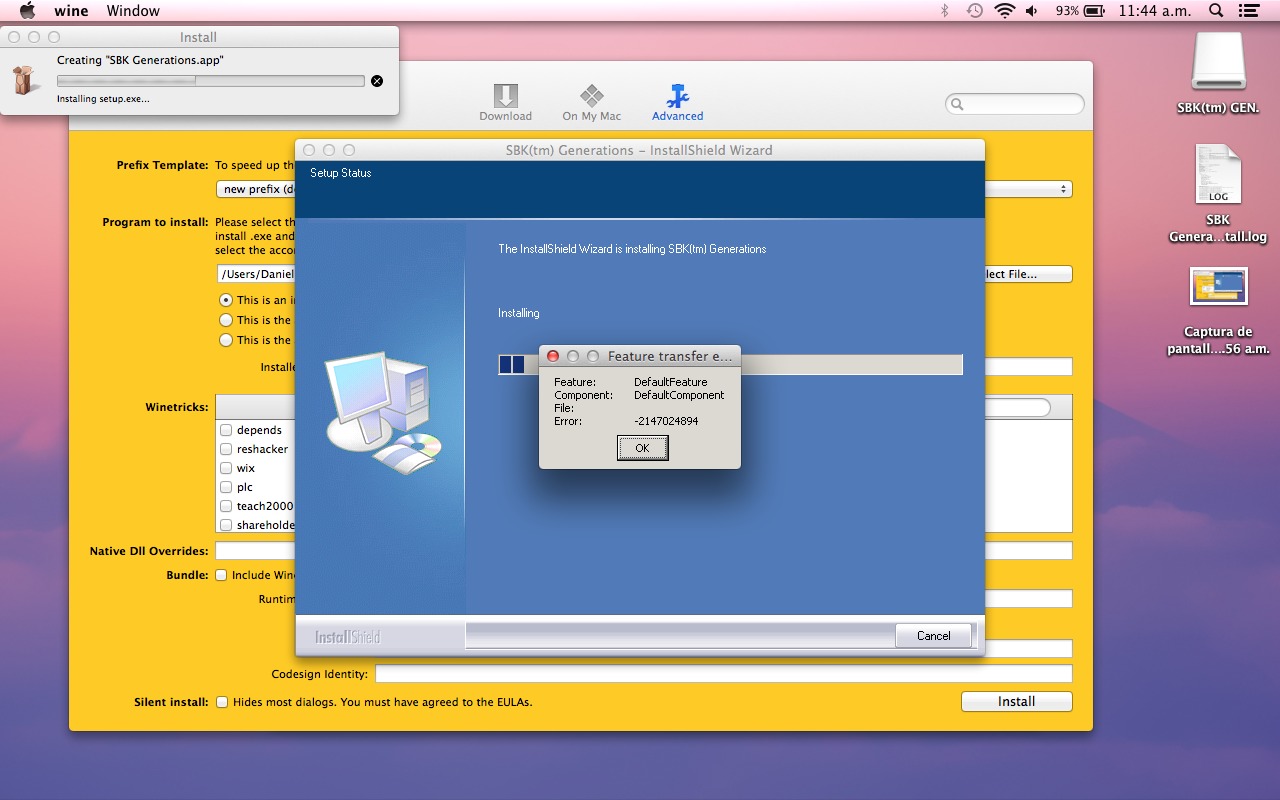Screen dimensions: 1280x800
Task: Open the new prefix template dropdown
Action: click(x=644, y=189)
